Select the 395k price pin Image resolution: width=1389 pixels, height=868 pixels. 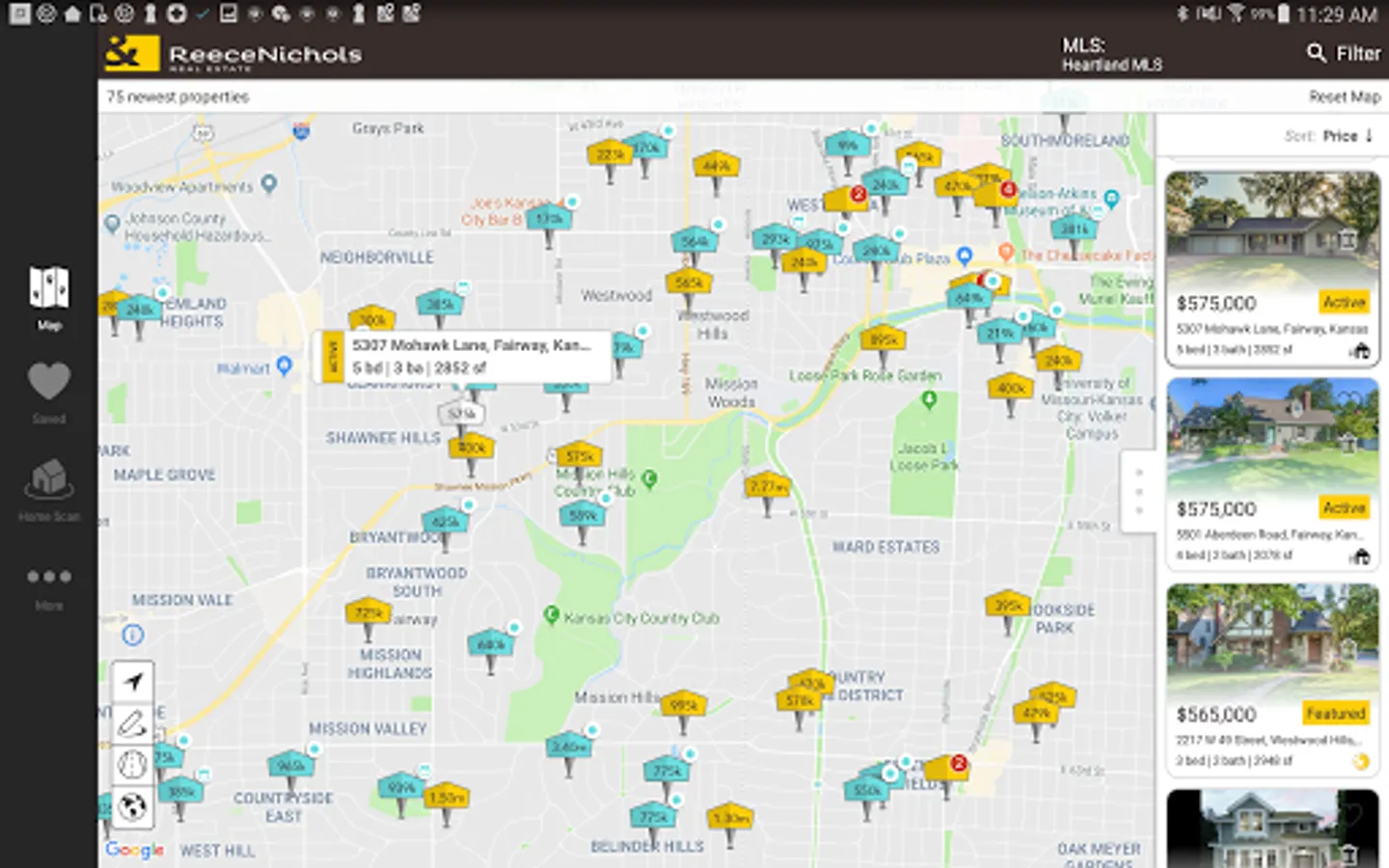1008,610
